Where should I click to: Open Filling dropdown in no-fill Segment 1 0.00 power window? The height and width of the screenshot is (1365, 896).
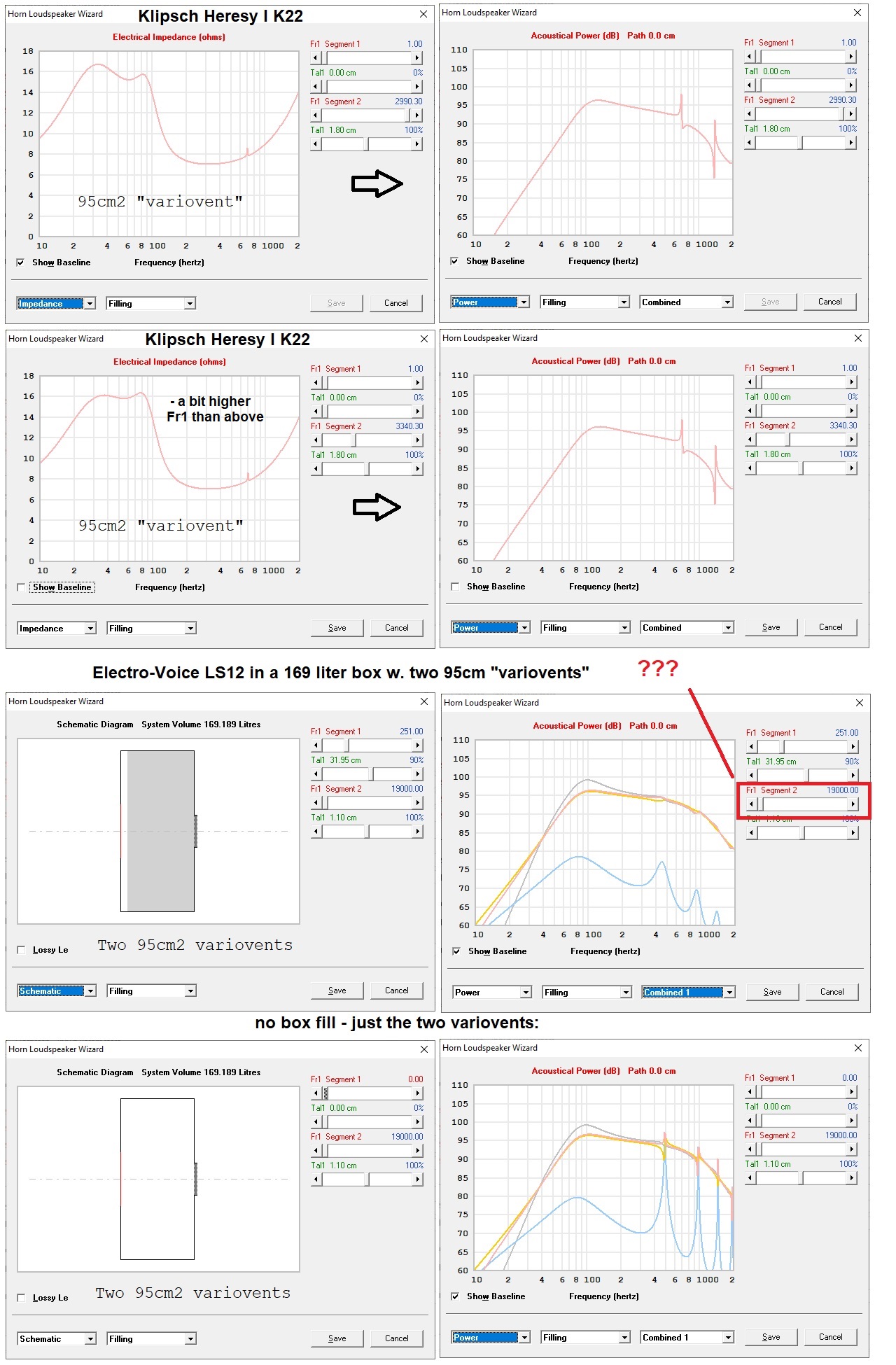tap(586, 1338)
